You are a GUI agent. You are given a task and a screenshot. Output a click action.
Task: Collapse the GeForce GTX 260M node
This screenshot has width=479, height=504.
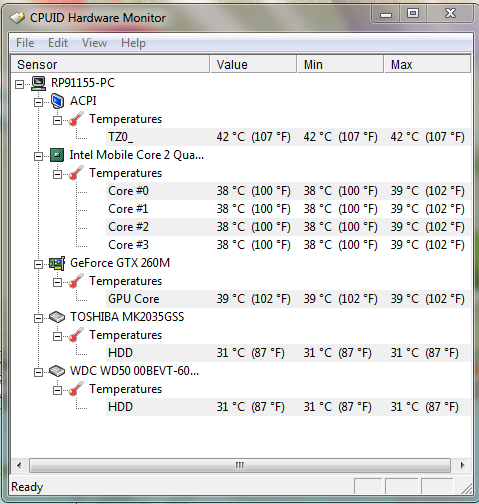pos(38,265)
